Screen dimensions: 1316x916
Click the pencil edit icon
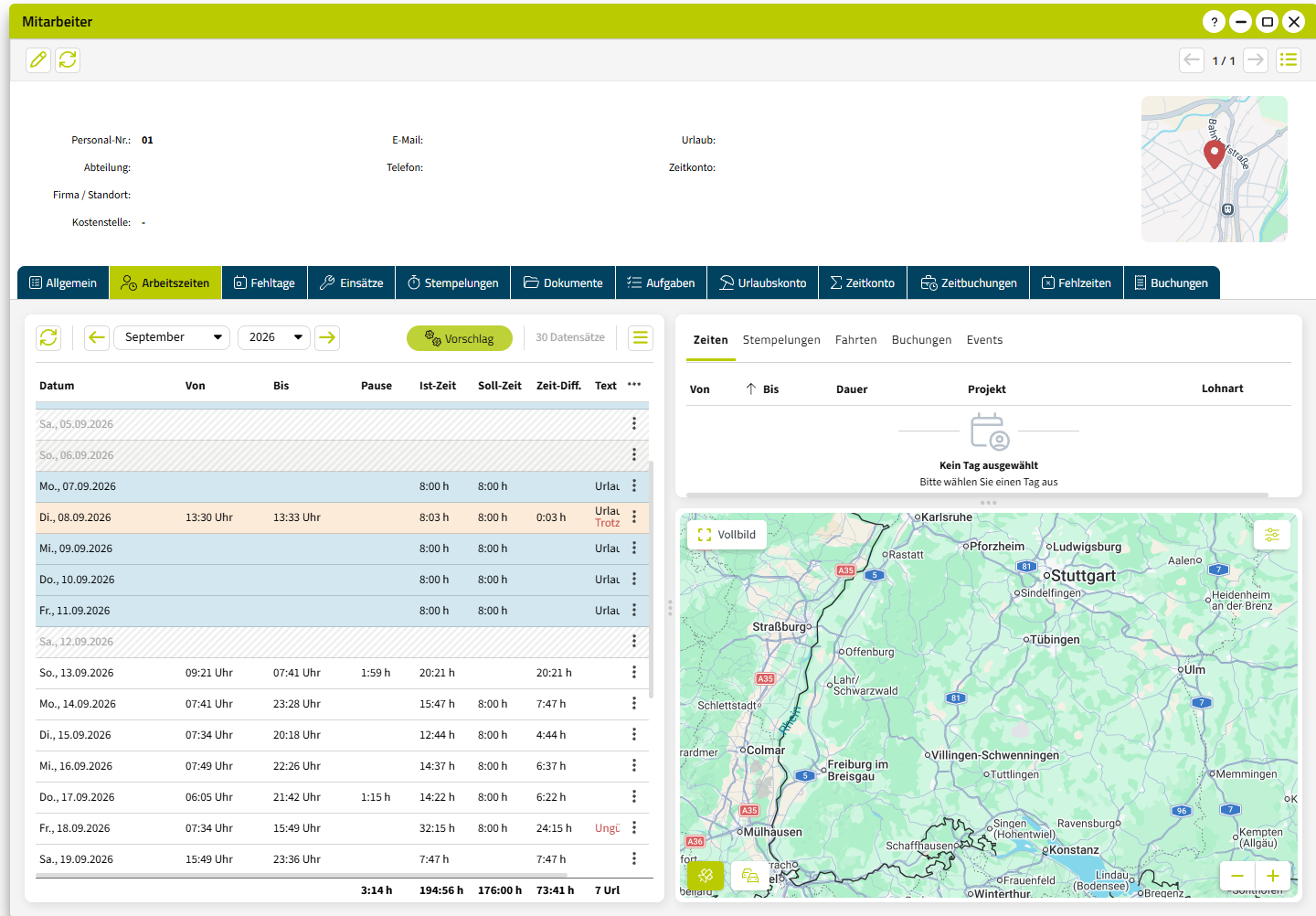38,60
